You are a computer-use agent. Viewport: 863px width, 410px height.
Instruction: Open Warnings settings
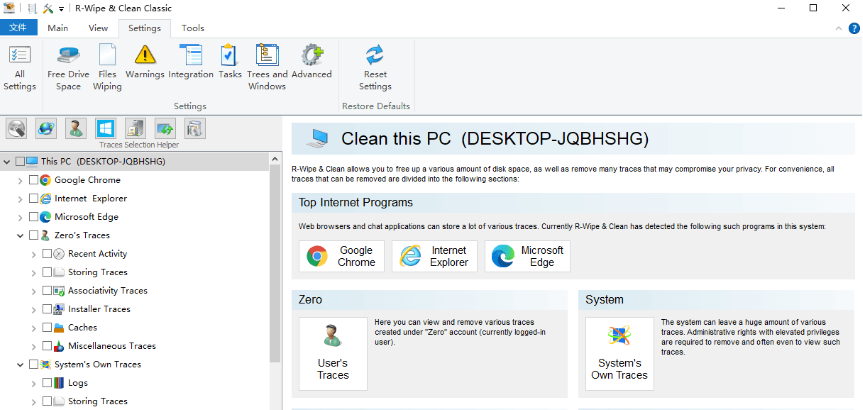click(145, 62)
